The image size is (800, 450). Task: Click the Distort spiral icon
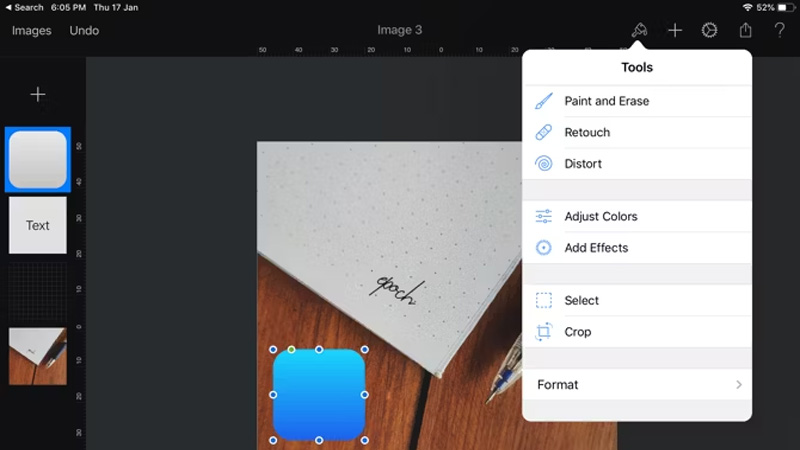pos(543,163)
